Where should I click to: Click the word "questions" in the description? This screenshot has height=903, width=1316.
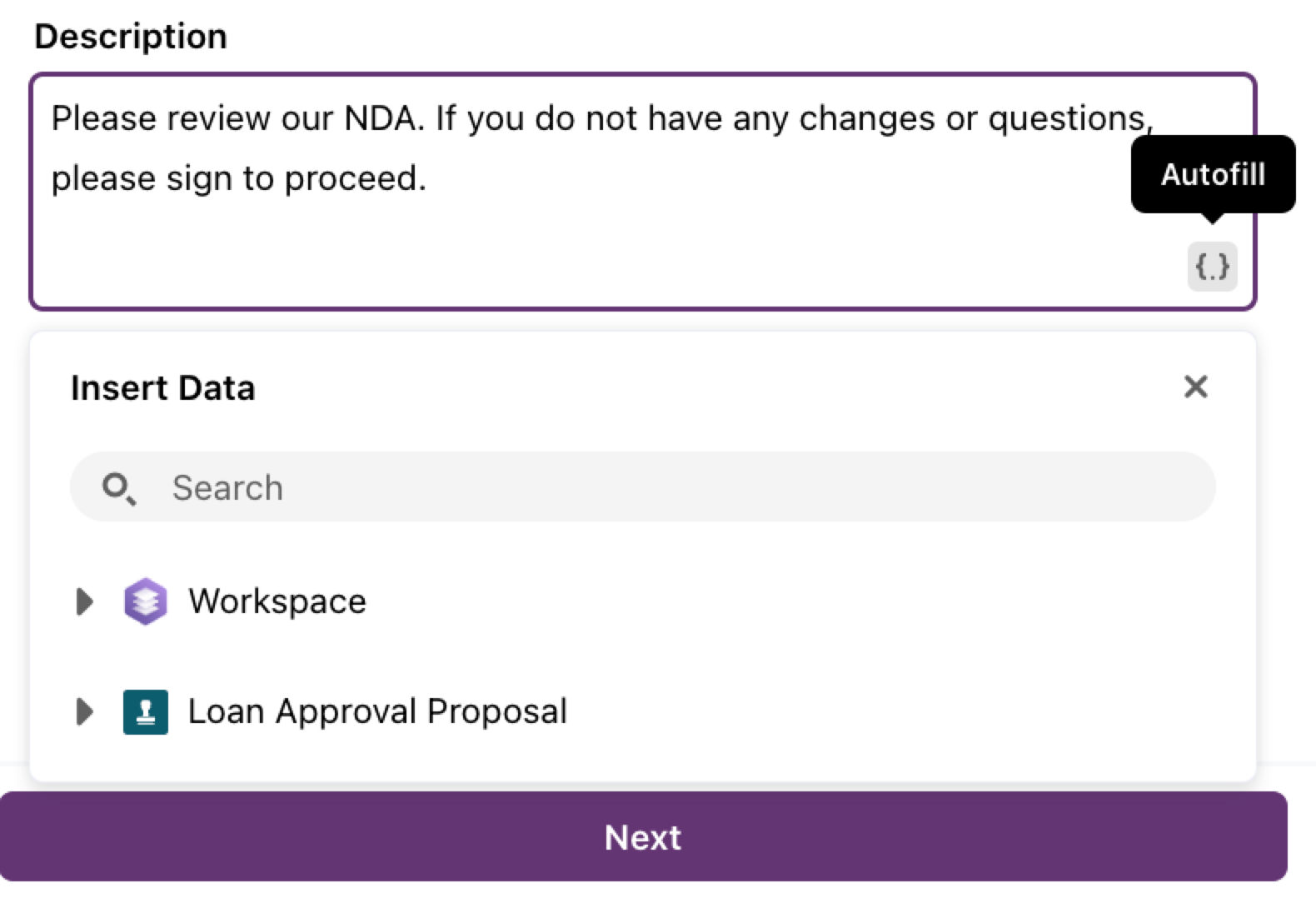tap(1066, 120)
